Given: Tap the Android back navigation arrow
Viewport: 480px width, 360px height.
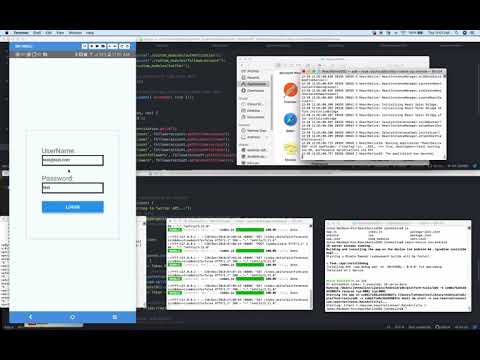Looking at the screenshot, I should [30, 317].
